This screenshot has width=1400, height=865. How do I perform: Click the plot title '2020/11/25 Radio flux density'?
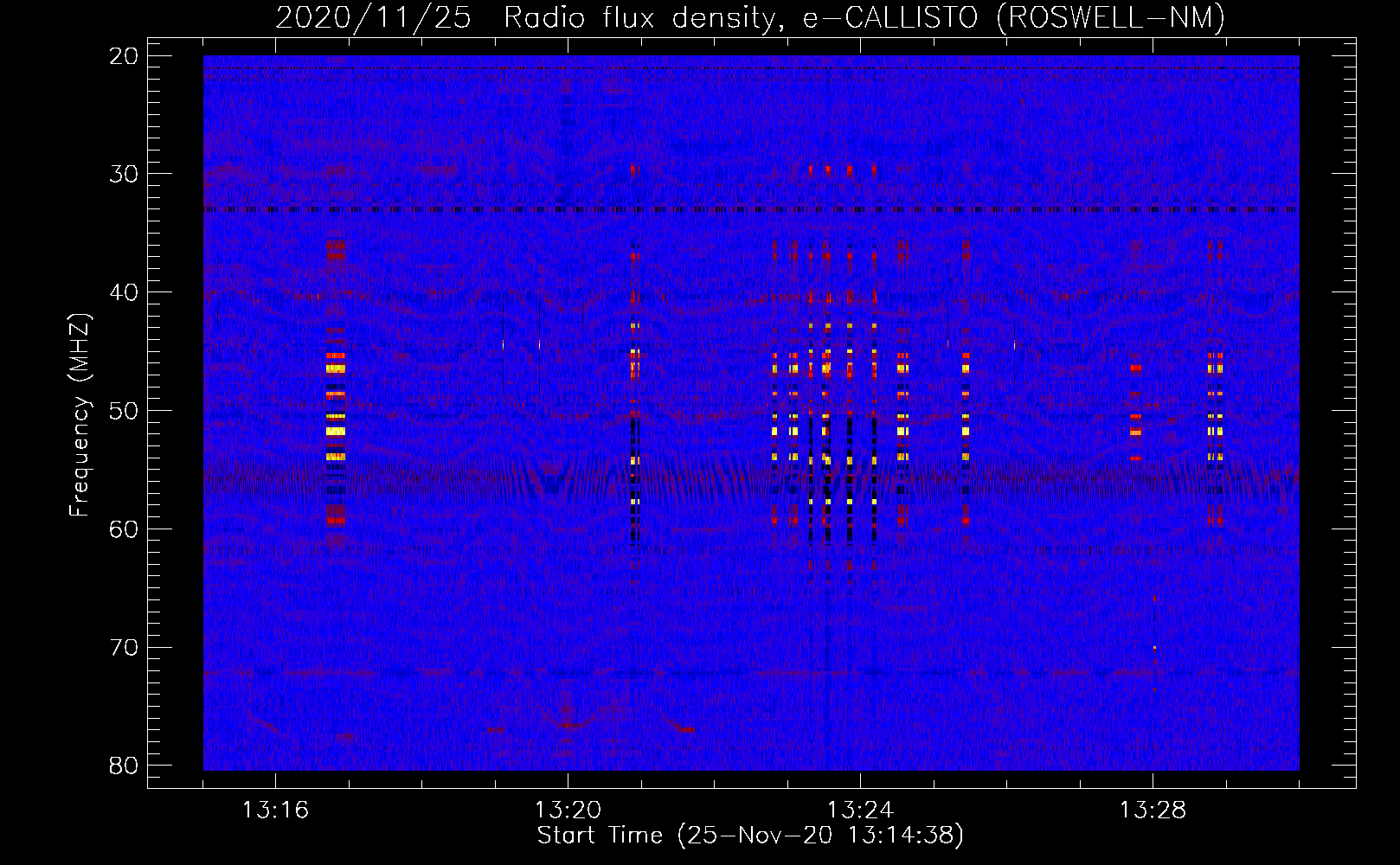point(750,17)
